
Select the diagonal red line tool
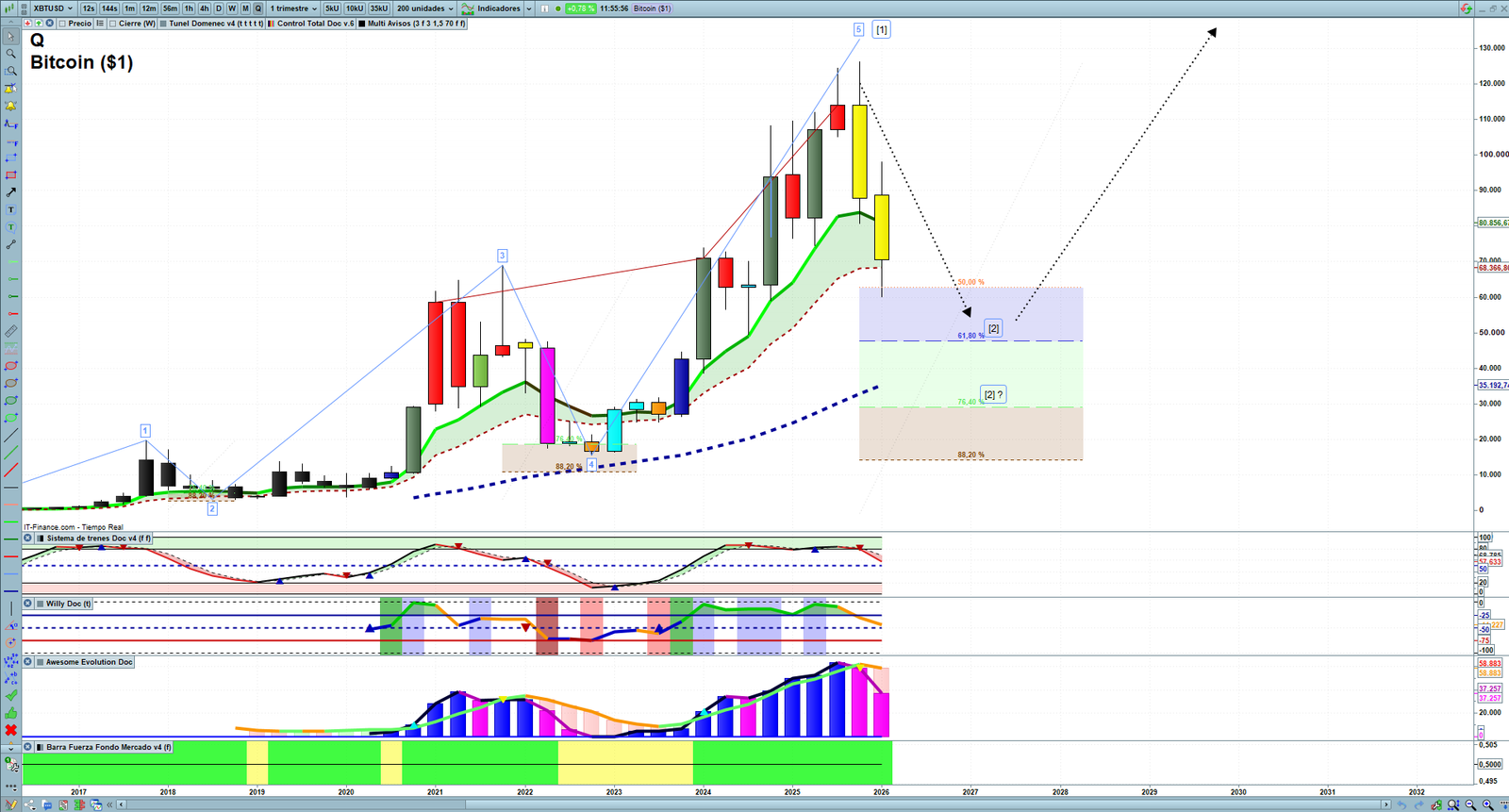tap(11, 470)
